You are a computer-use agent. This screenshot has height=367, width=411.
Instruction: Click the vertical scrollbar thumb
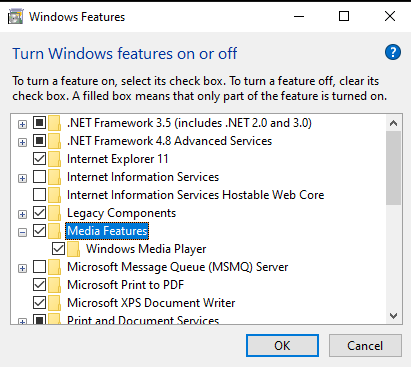393,168
